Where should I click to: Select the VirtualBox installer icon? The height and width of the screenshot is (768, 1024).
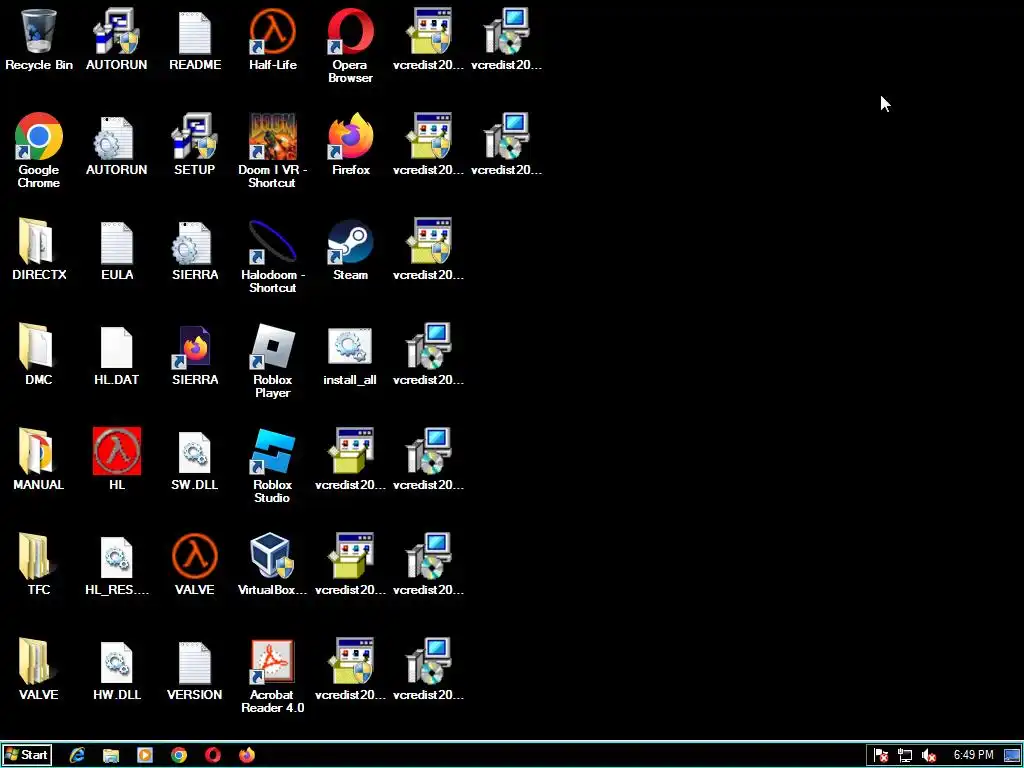click(272, 564)
